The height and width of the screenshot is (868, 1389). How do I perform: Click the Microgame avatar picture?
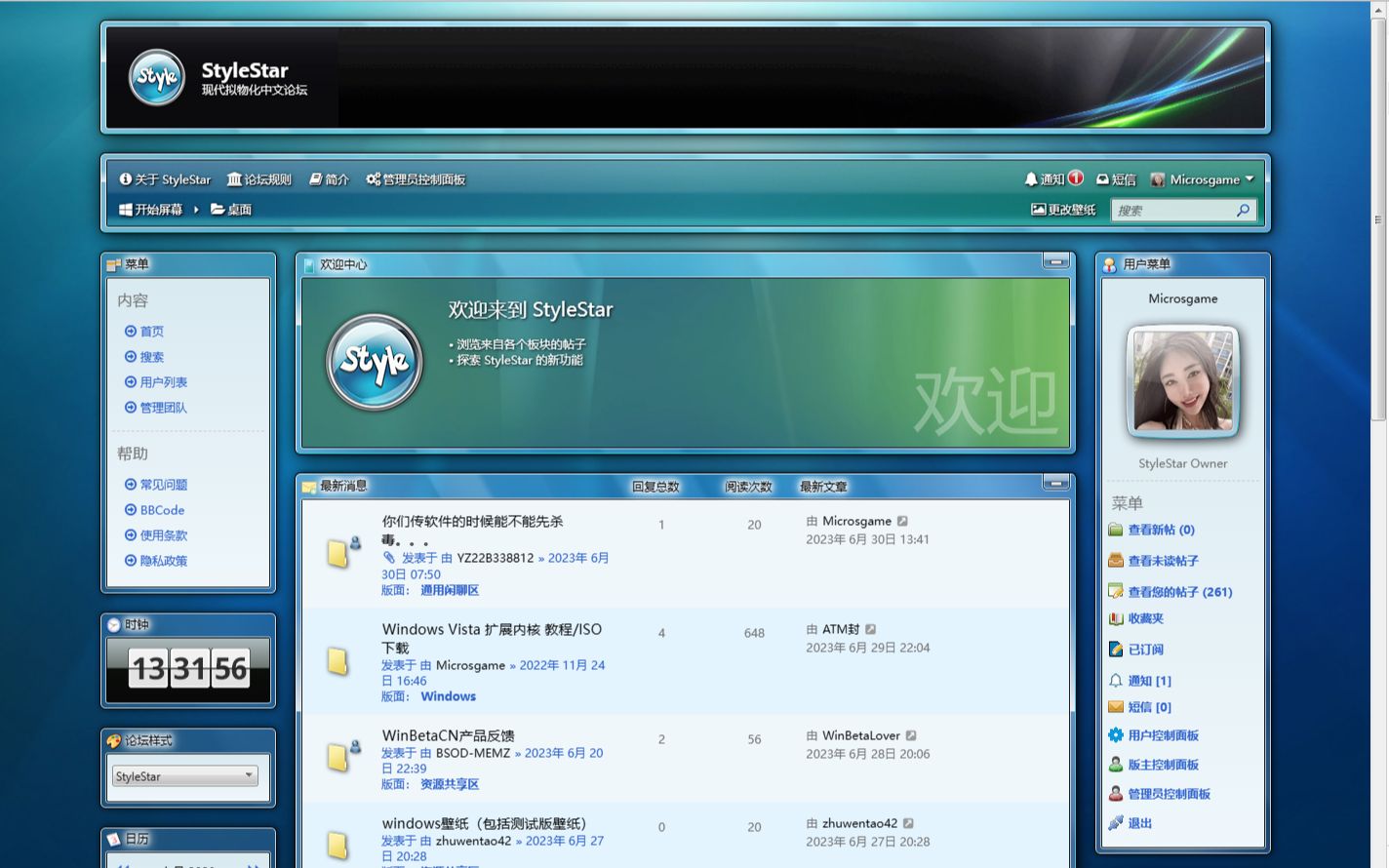[x=1182, y=381]
